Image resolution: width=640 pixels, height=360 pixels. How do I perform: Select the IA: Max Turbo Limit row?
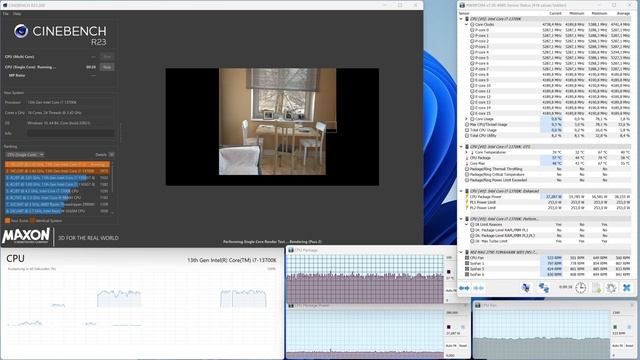pos(545,241)
